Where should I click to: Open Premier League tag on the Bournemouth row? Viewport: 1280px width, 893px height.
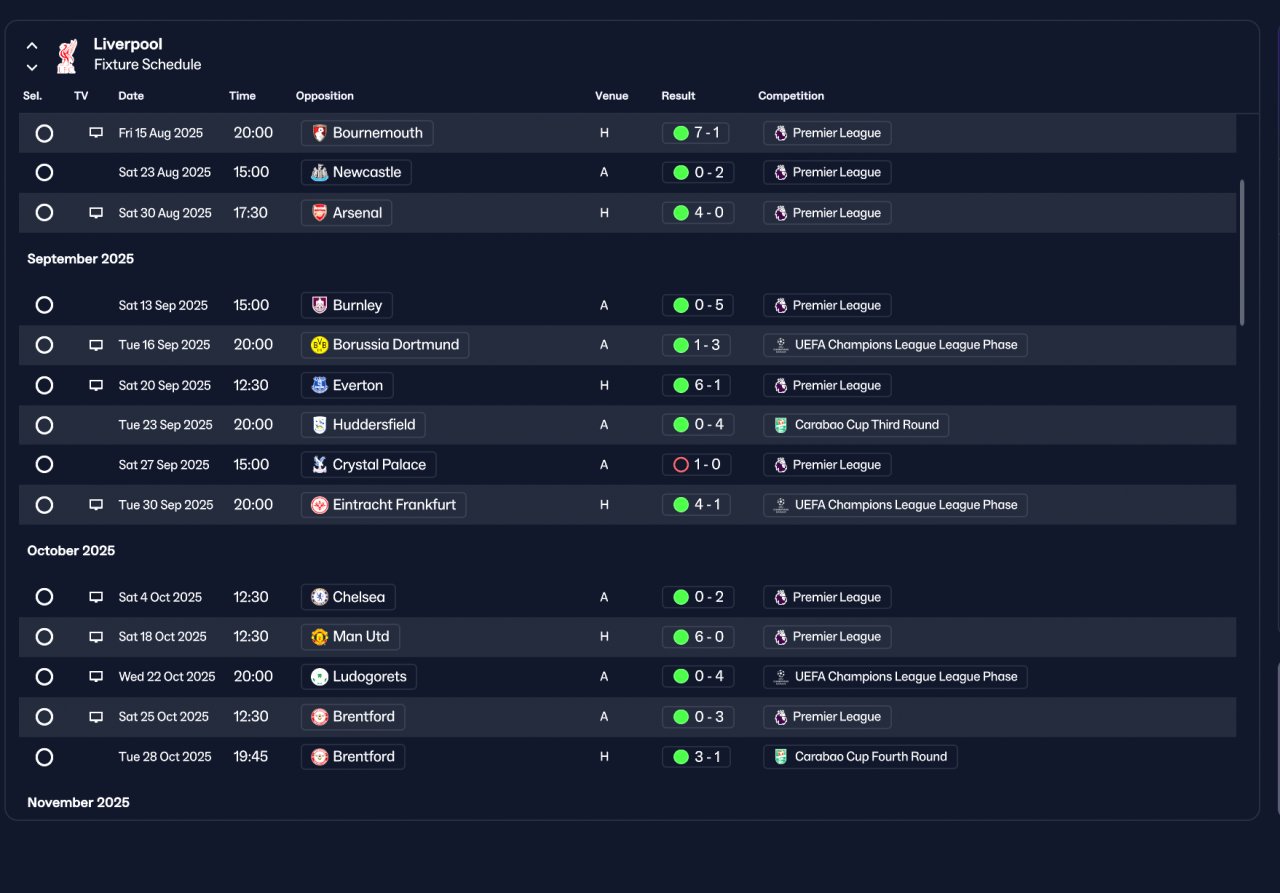827,133
